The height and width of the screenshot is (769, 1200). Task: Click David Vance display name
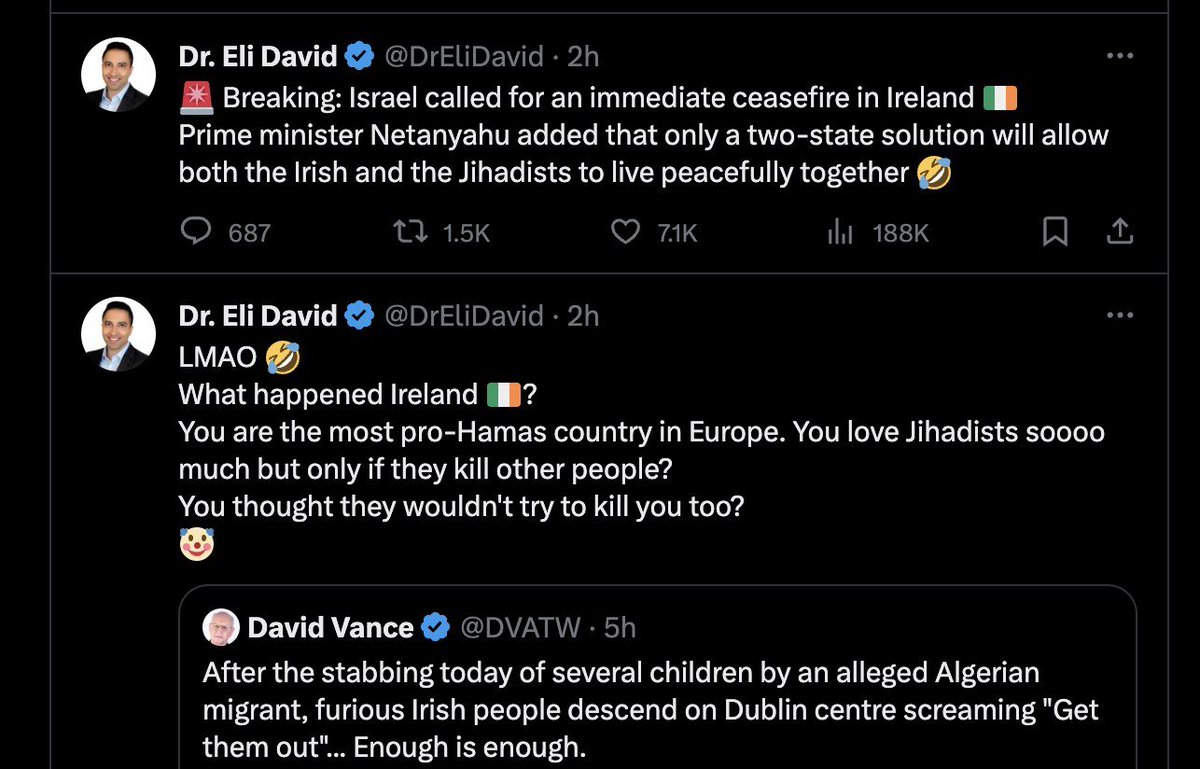point(330,627)
